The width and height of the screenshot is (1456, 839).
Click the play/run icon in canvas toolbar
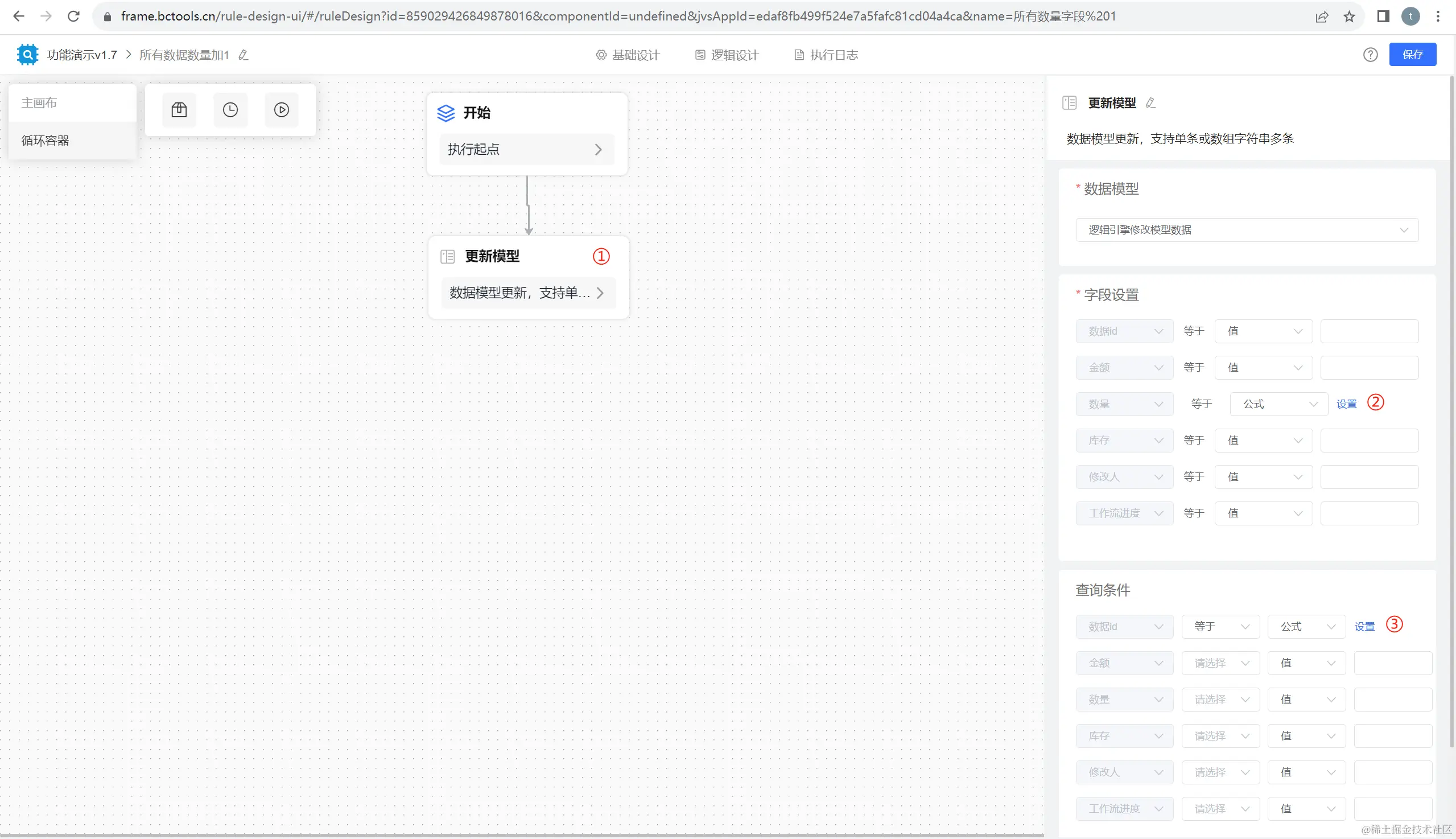(282, 109)
